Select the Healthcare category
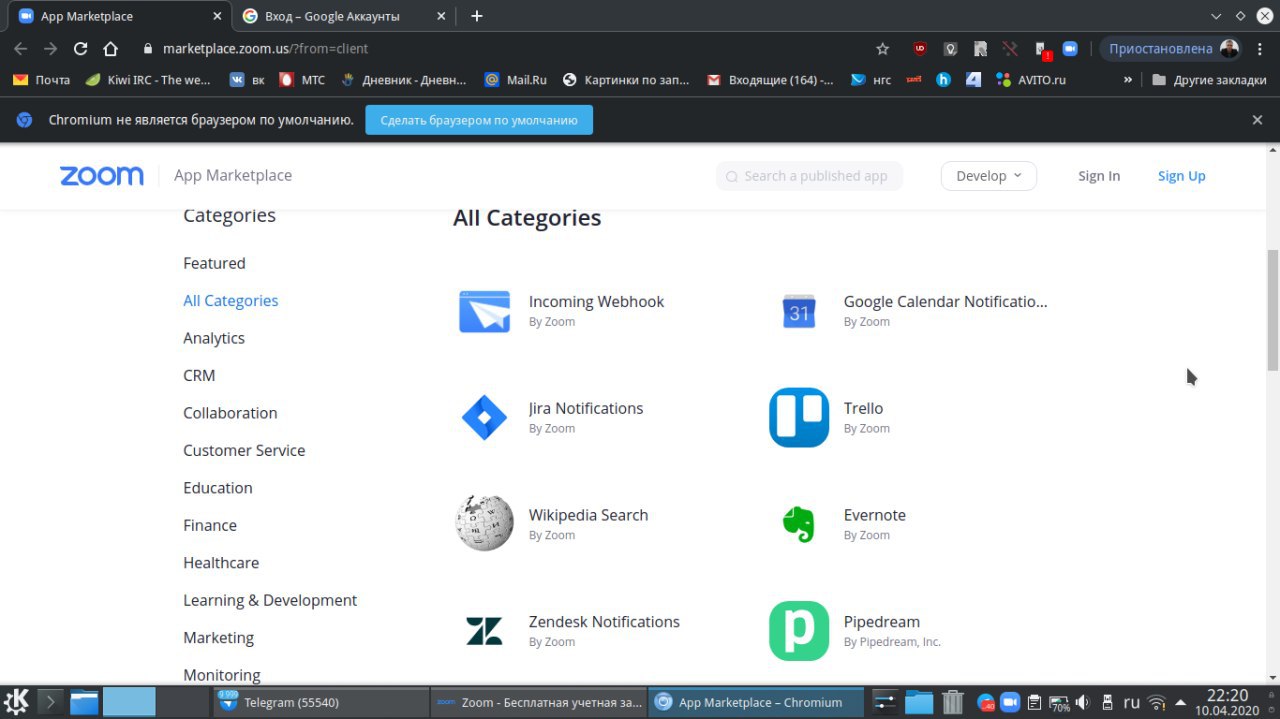The width and height of the screenshot is (1280, 719). tap(221, 563)
